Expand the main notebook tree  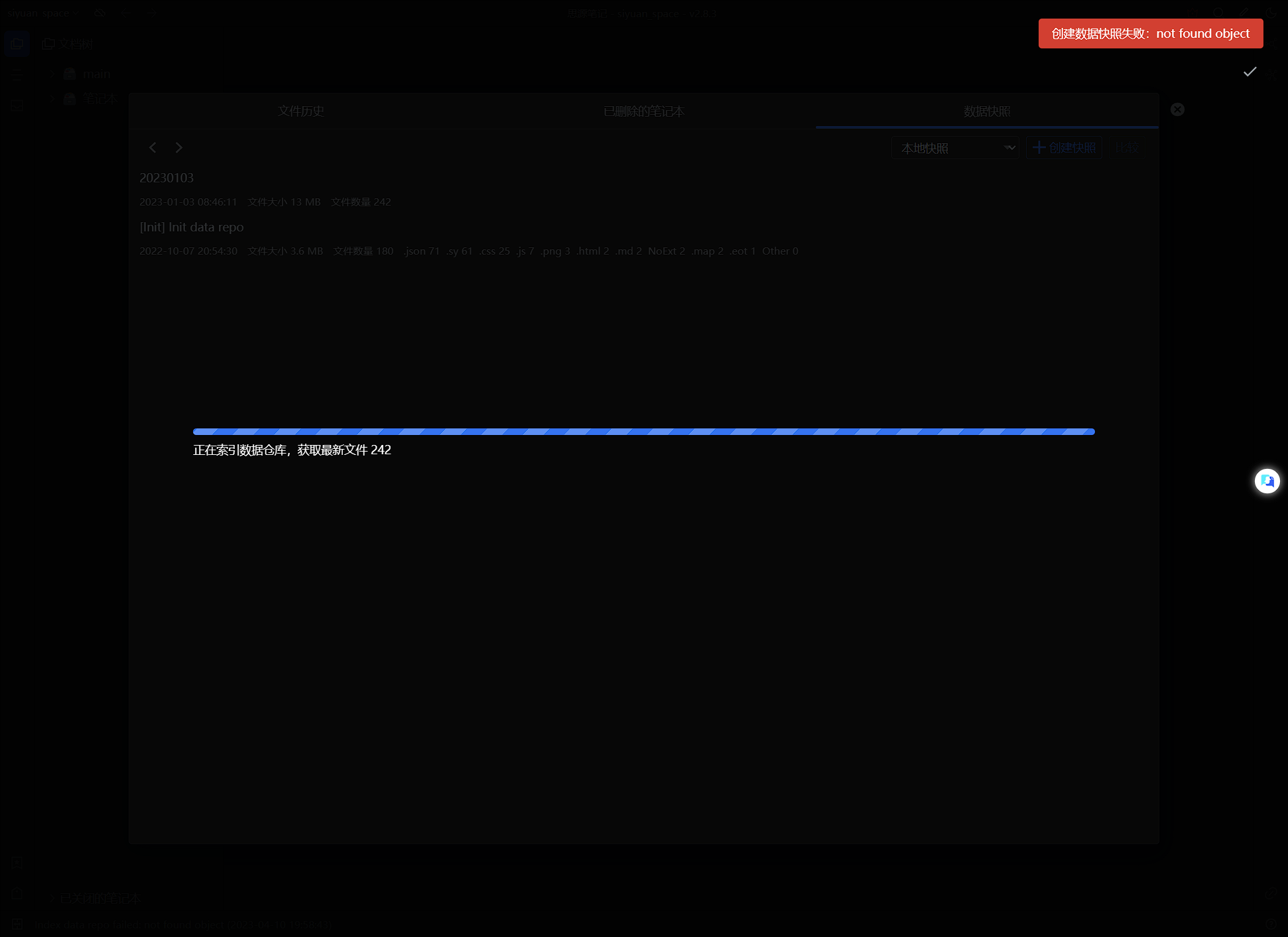[52, 74]
